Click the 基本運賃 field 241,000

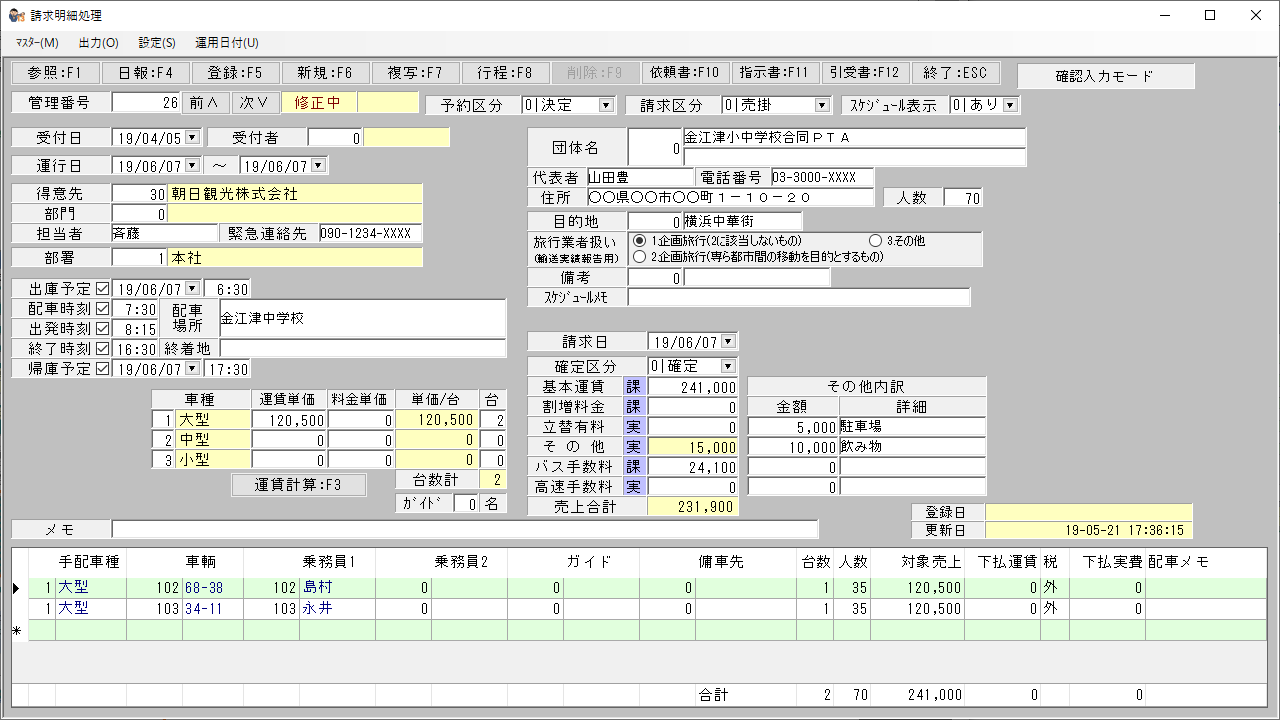coord(693,387)
